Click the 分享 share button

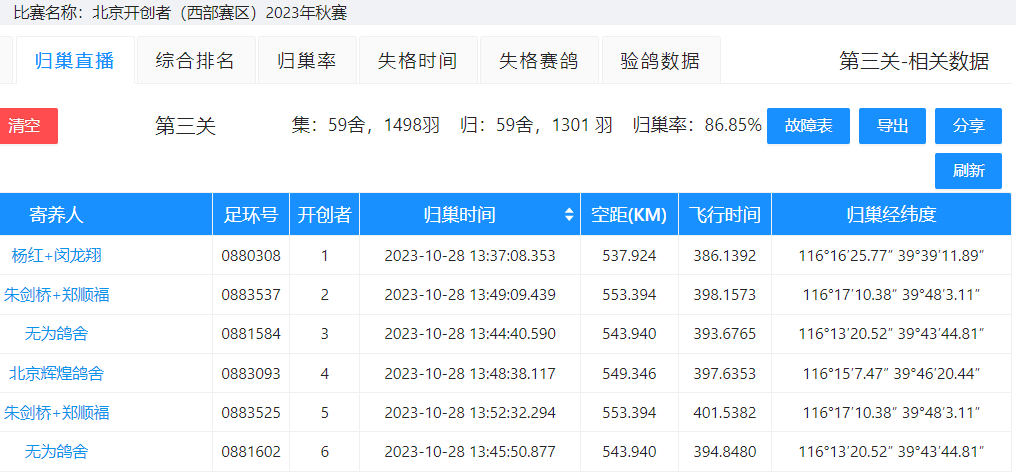point(968,126)
